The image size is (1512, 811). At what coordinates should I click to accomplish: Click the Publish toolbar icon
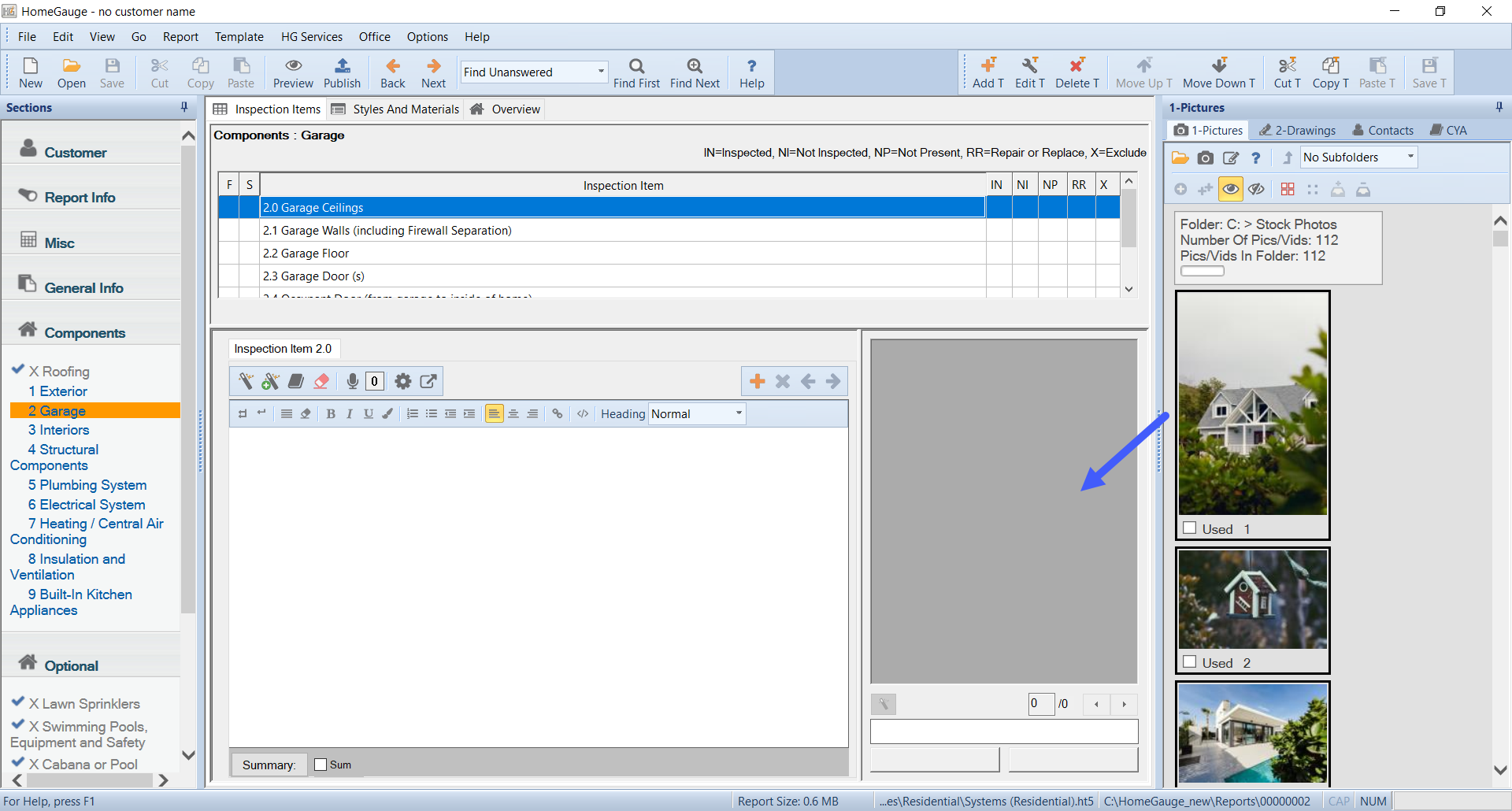pos(342,73)
